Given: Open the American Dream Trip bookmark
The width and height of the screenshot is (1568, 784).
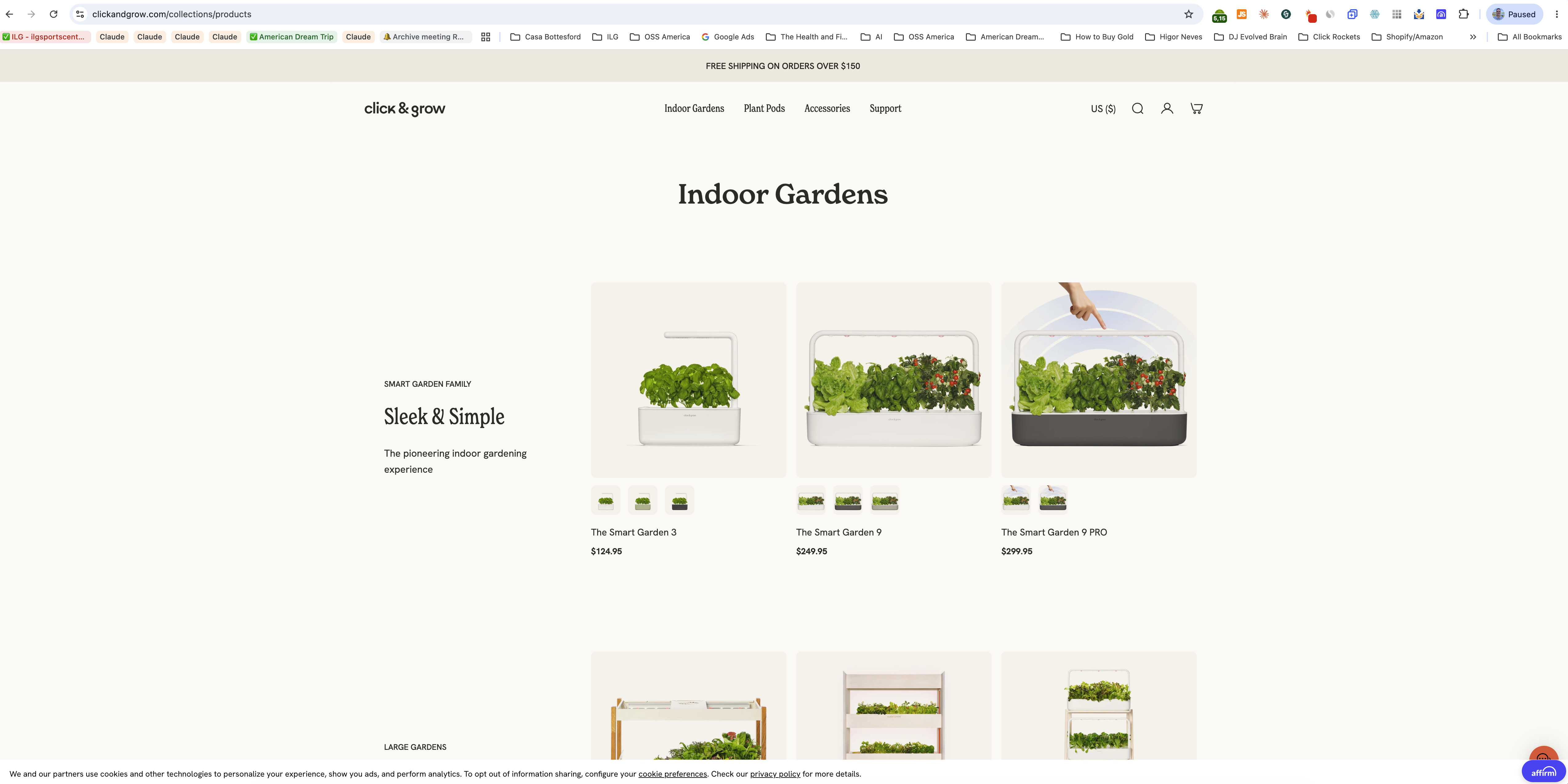Looking at the screenshot, I should click(291, 37).
